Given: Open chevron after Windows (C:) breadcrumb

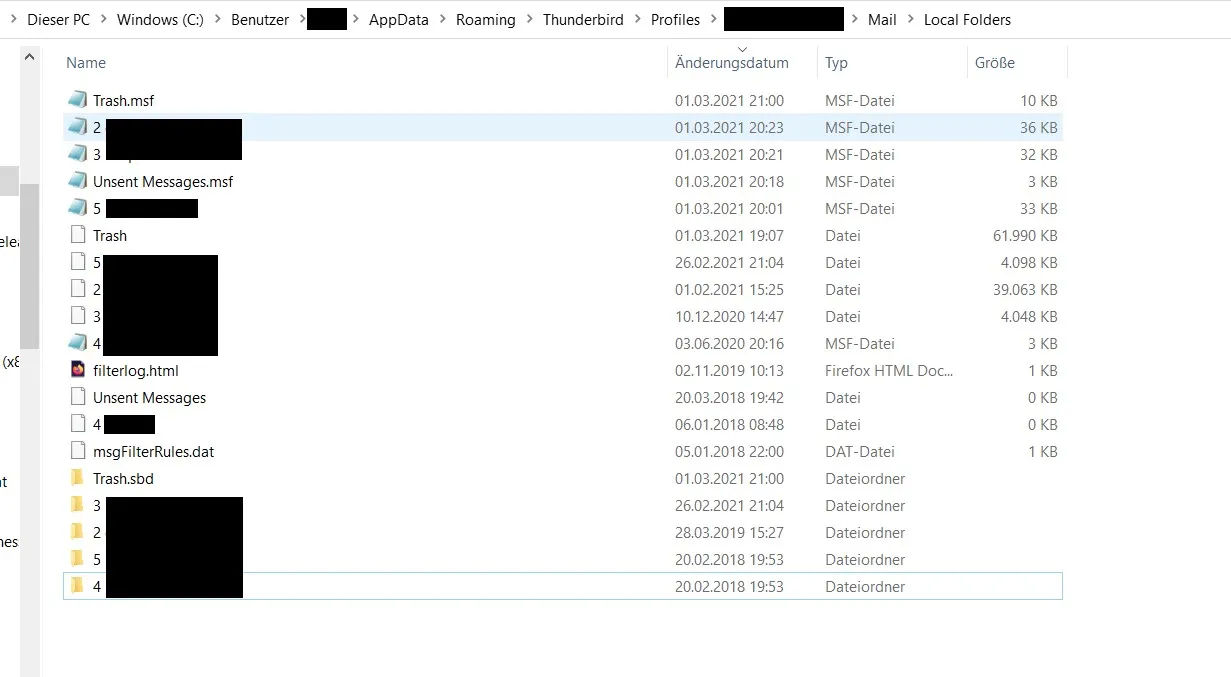Looking at the screenshot, I should point(219,19).
